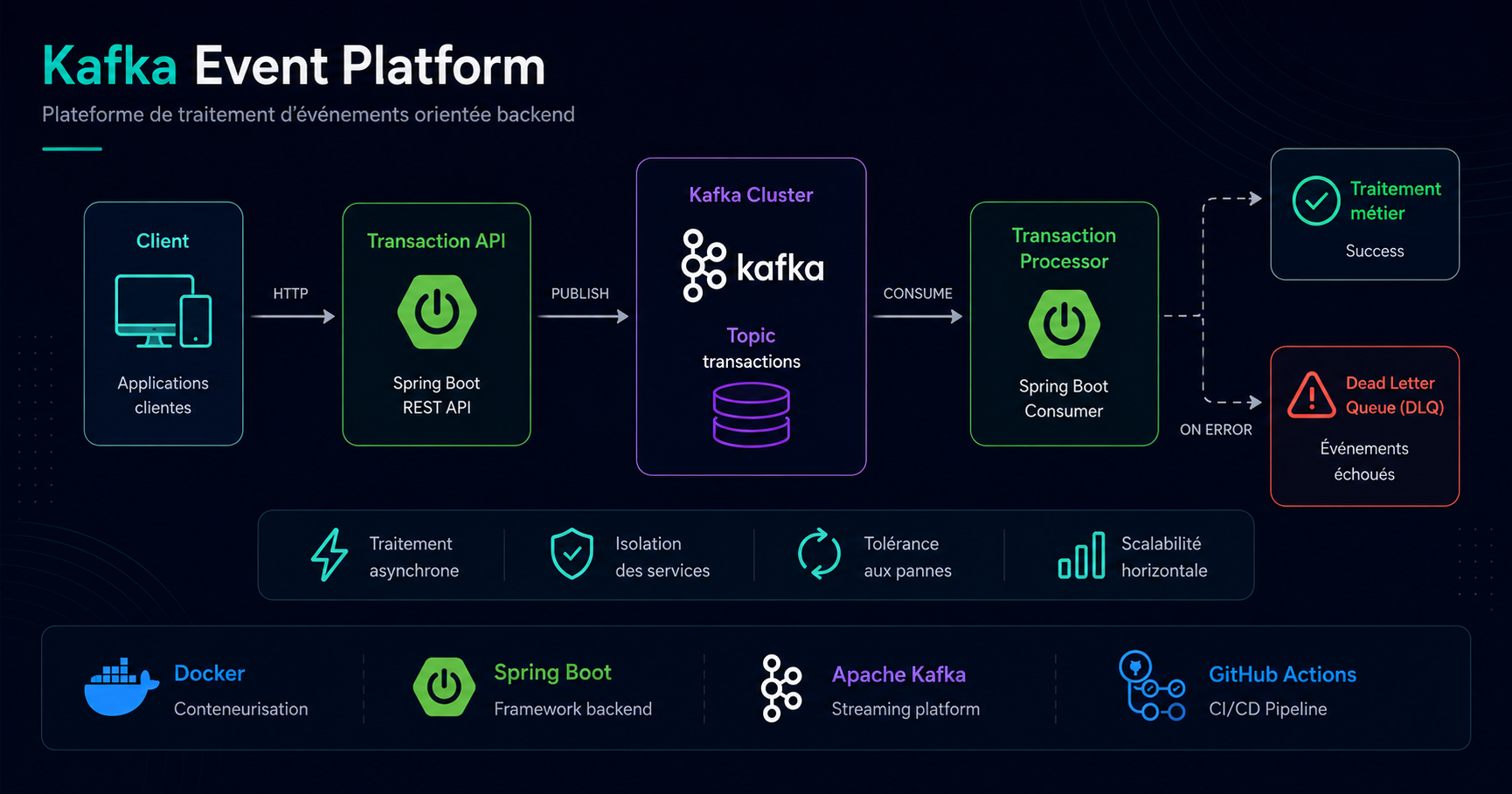Click the 'Success' label
The image size is (1512, 794).
(1375, 251)
